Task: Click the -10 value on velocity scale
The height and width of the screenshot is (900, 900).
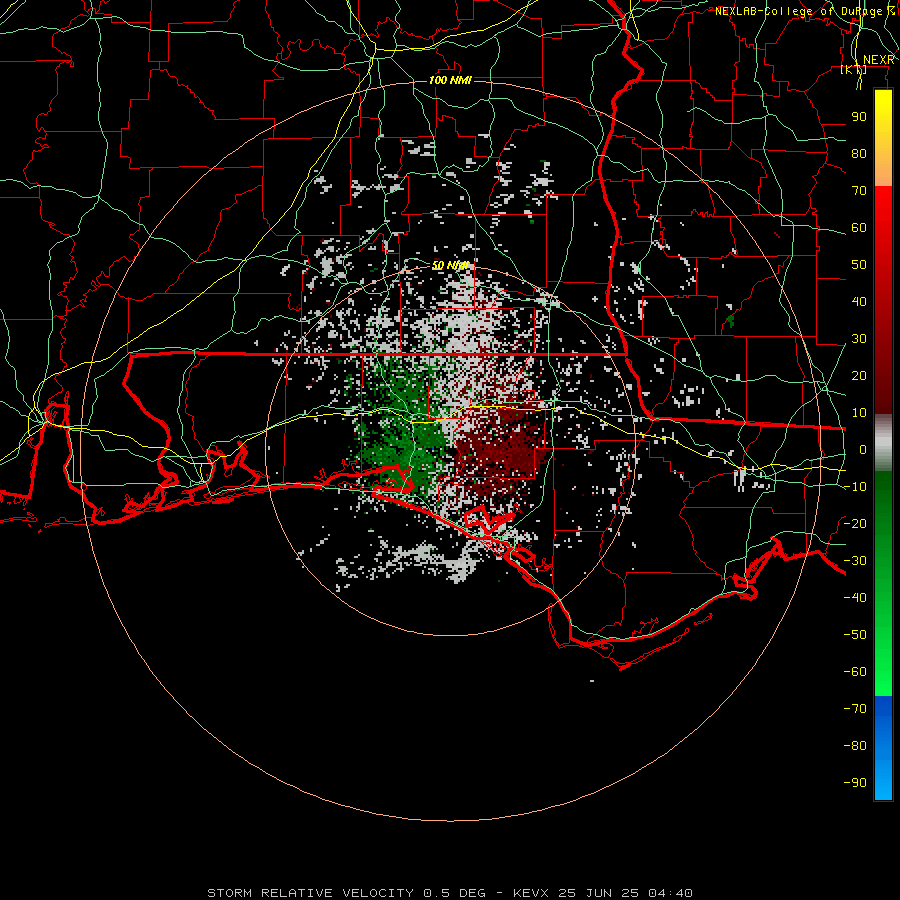Action: [855, 487]
